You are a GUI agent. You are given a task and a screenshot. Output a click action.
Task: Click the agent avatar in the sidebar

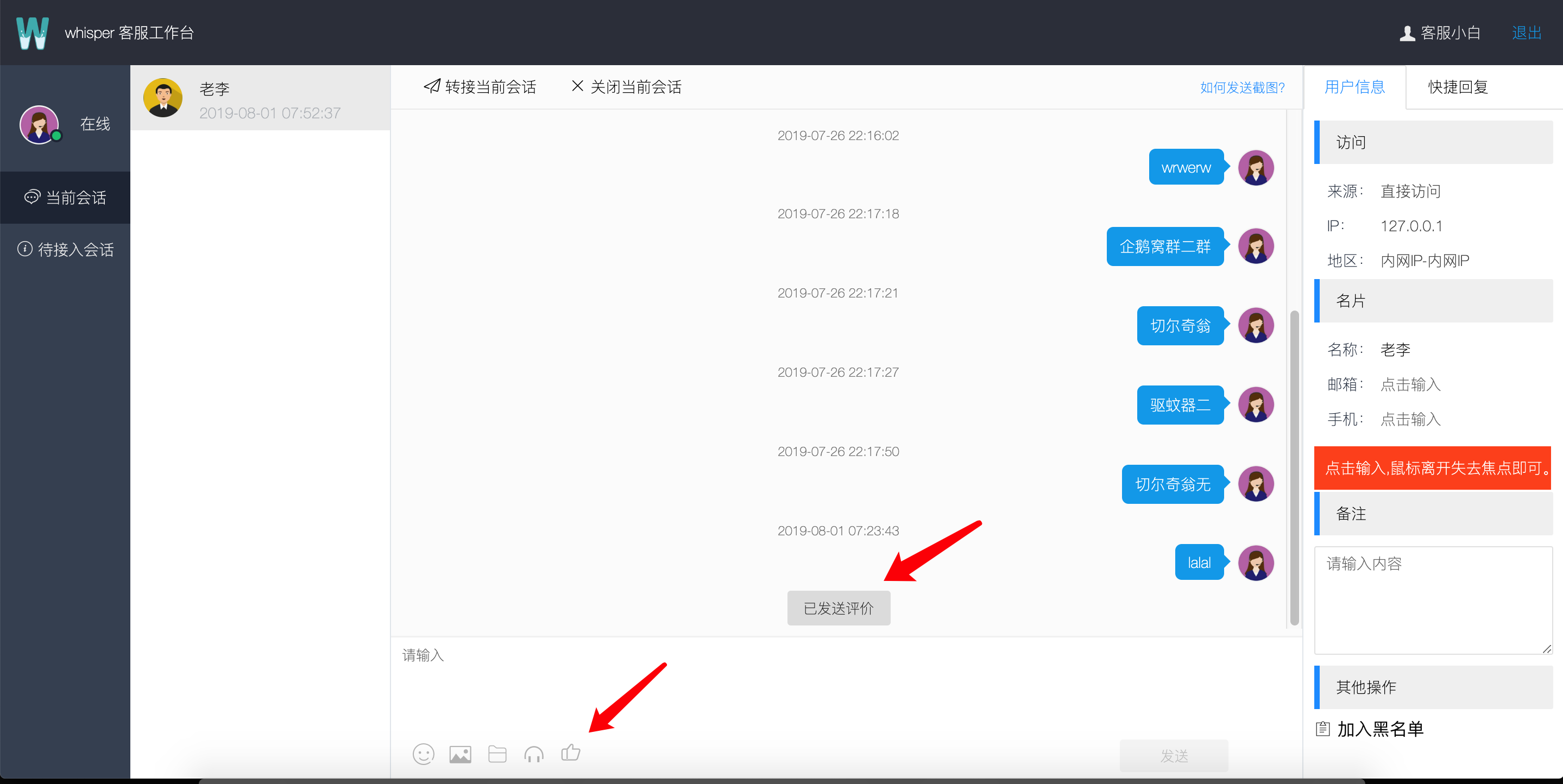(40, 124)
